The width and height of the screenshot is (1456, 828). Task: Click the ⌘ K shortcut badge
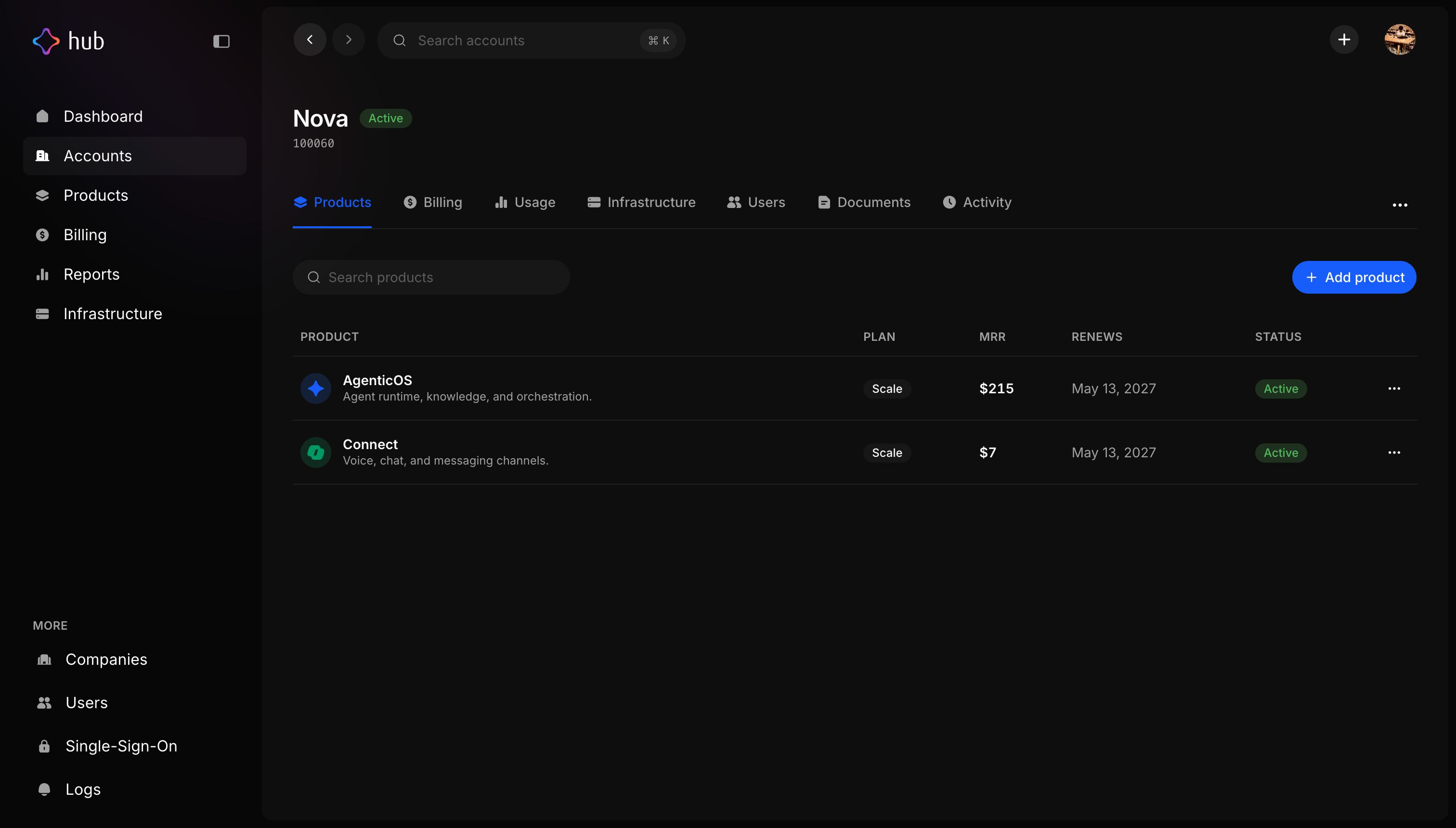pos(659,40)
